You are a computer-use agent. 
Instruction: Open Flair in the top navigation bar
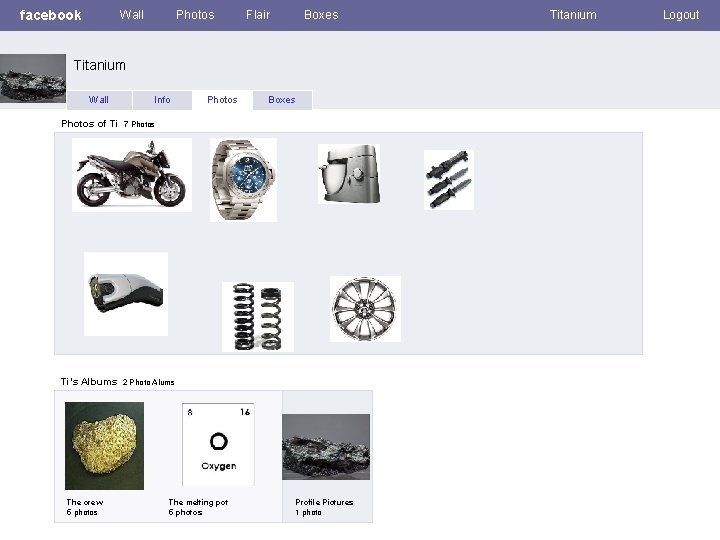point(258,15)
